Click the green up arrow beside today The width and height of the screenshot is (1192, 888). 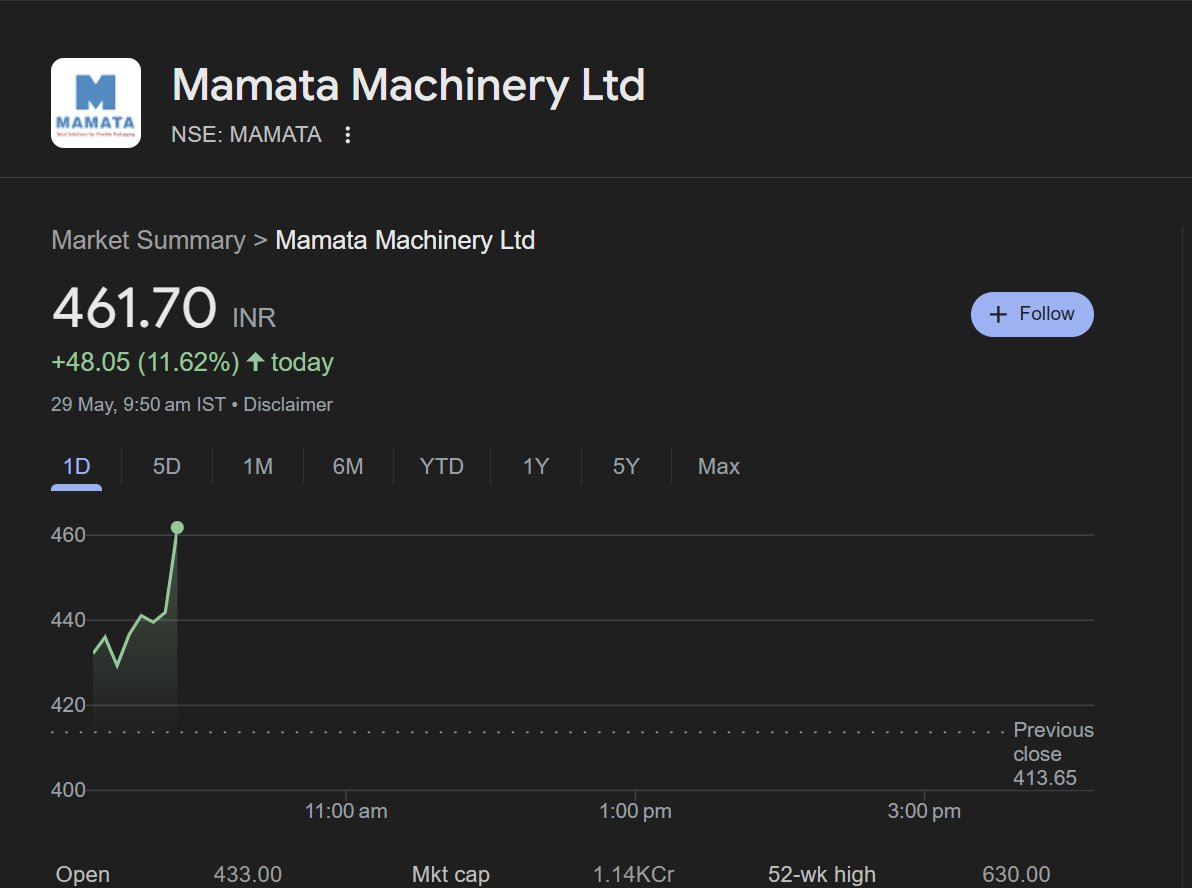(x=255, y=361)
